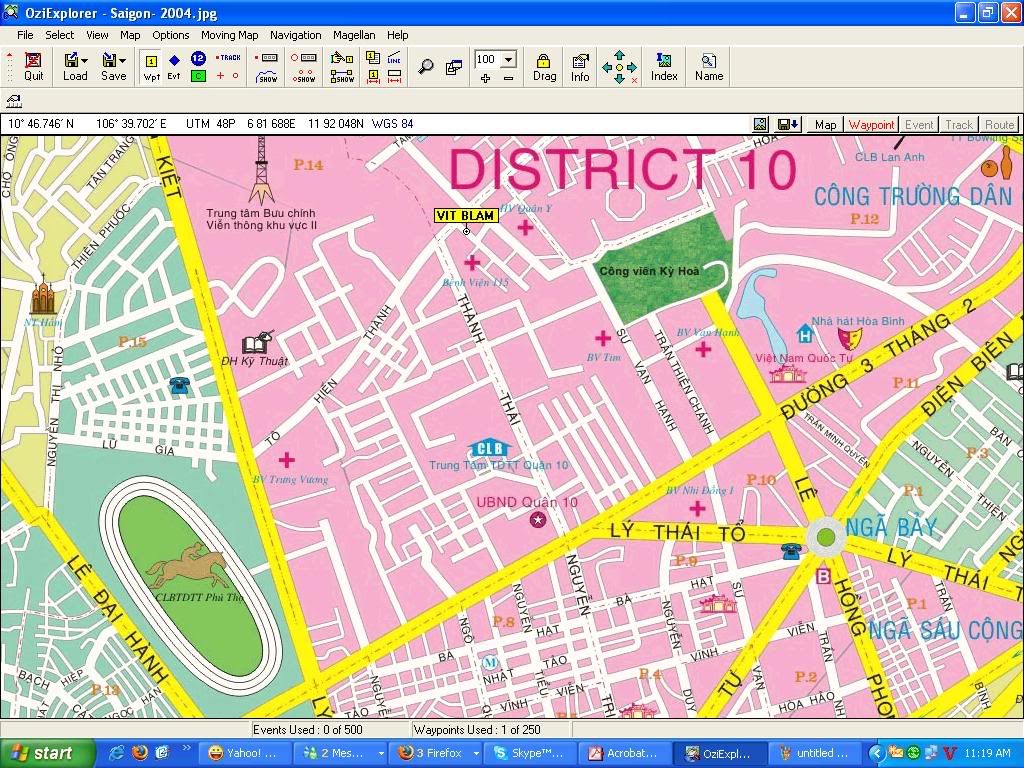Viewport: 1024px width, 768px height.
Task: Expand hidden system tray icons arrow
Action: [875, 754]
